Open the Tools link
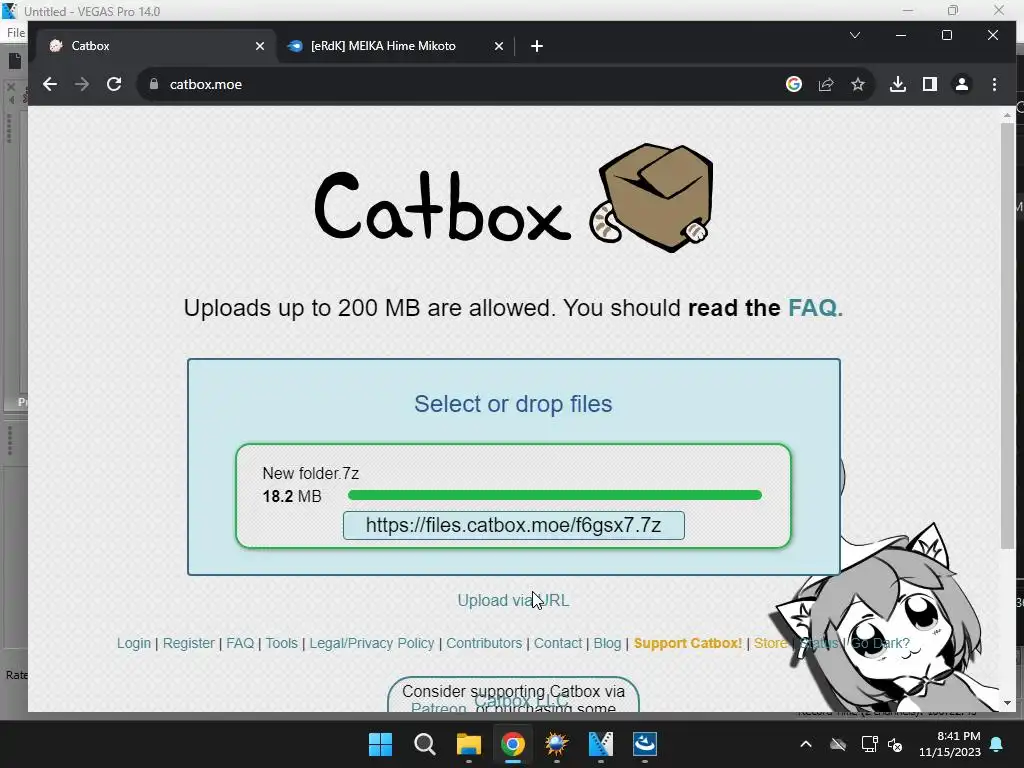This screenshot has width=1024, height=768. (x=281, y=643)
